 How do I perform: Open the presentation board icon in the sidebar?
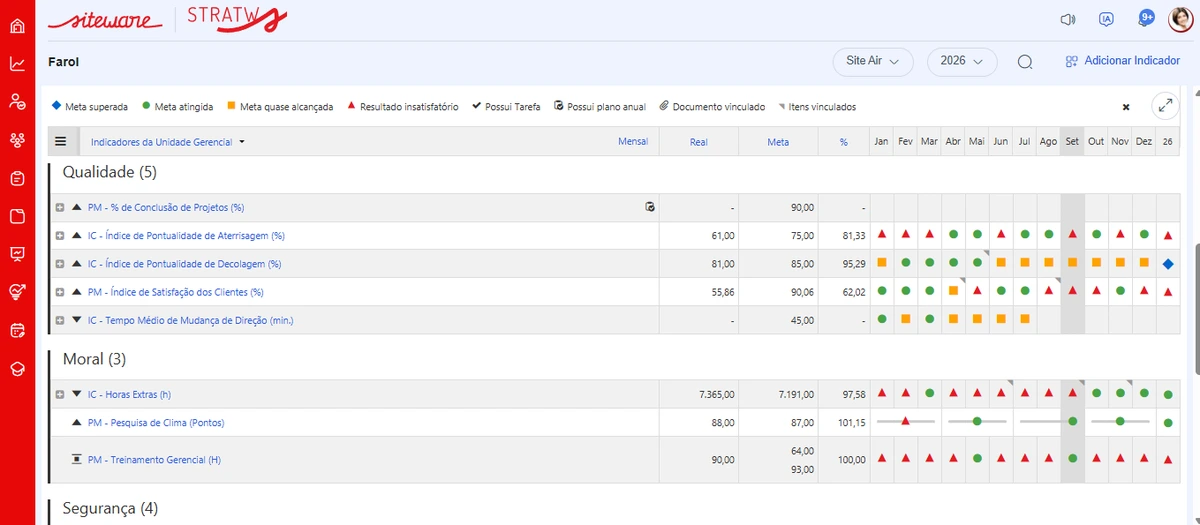coord(17,254)
